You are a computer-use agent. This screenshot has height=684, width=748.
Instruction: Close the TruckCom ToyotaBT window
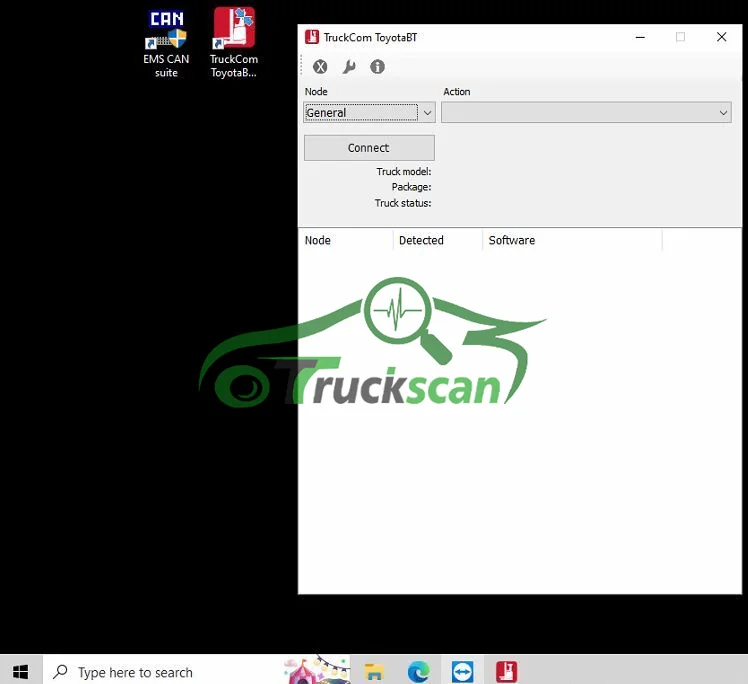[x=721, y=37]
